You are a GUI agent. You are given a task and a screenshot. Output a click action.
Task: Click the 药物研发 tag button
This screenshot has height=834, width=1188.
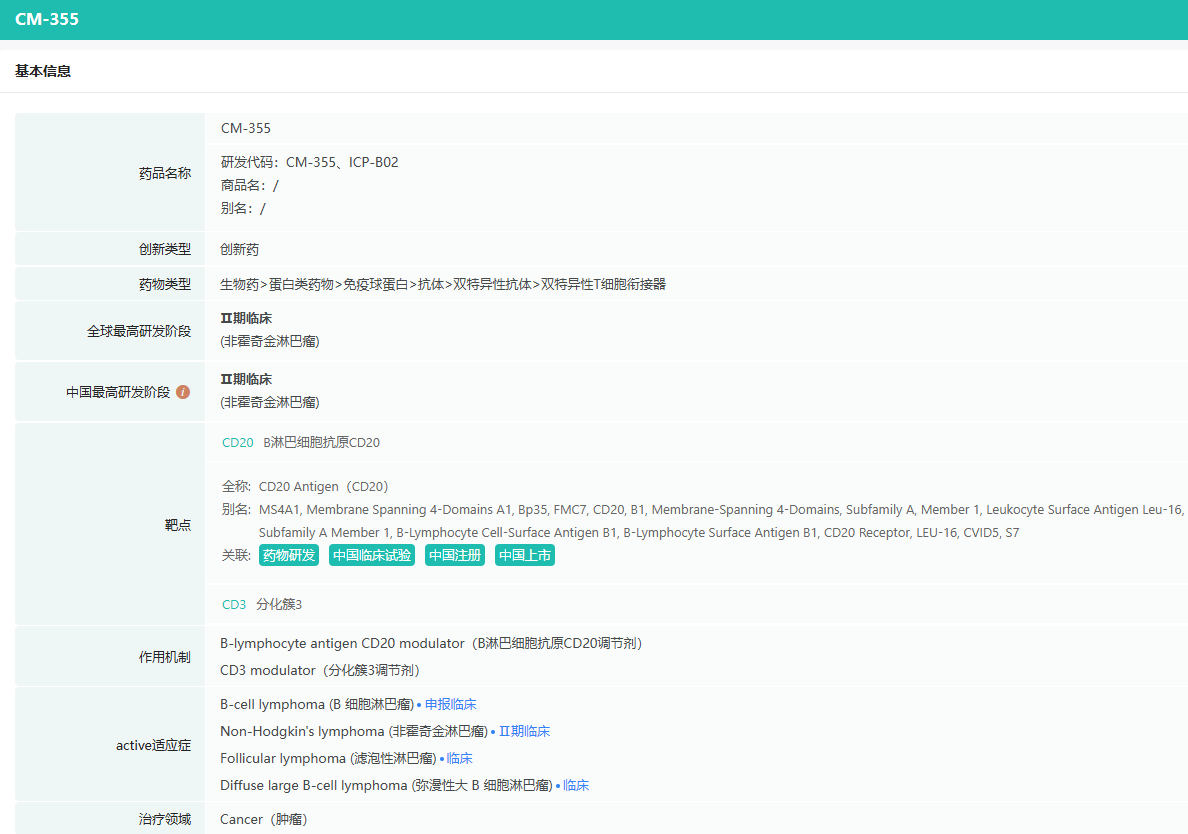(x=288, y=555)
